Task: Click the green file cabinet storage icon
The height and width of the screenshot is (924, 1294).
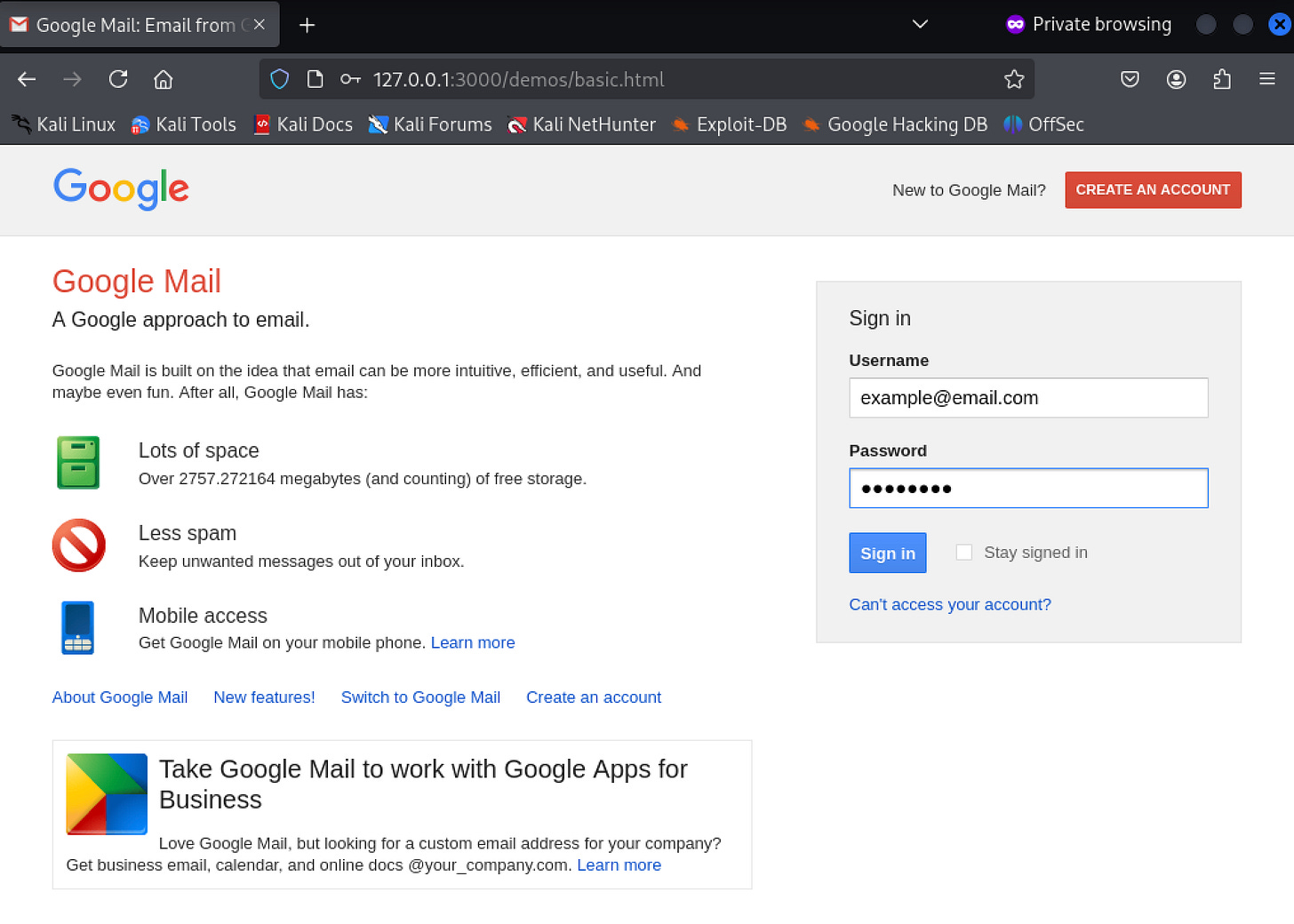Action: coord(78,462)
